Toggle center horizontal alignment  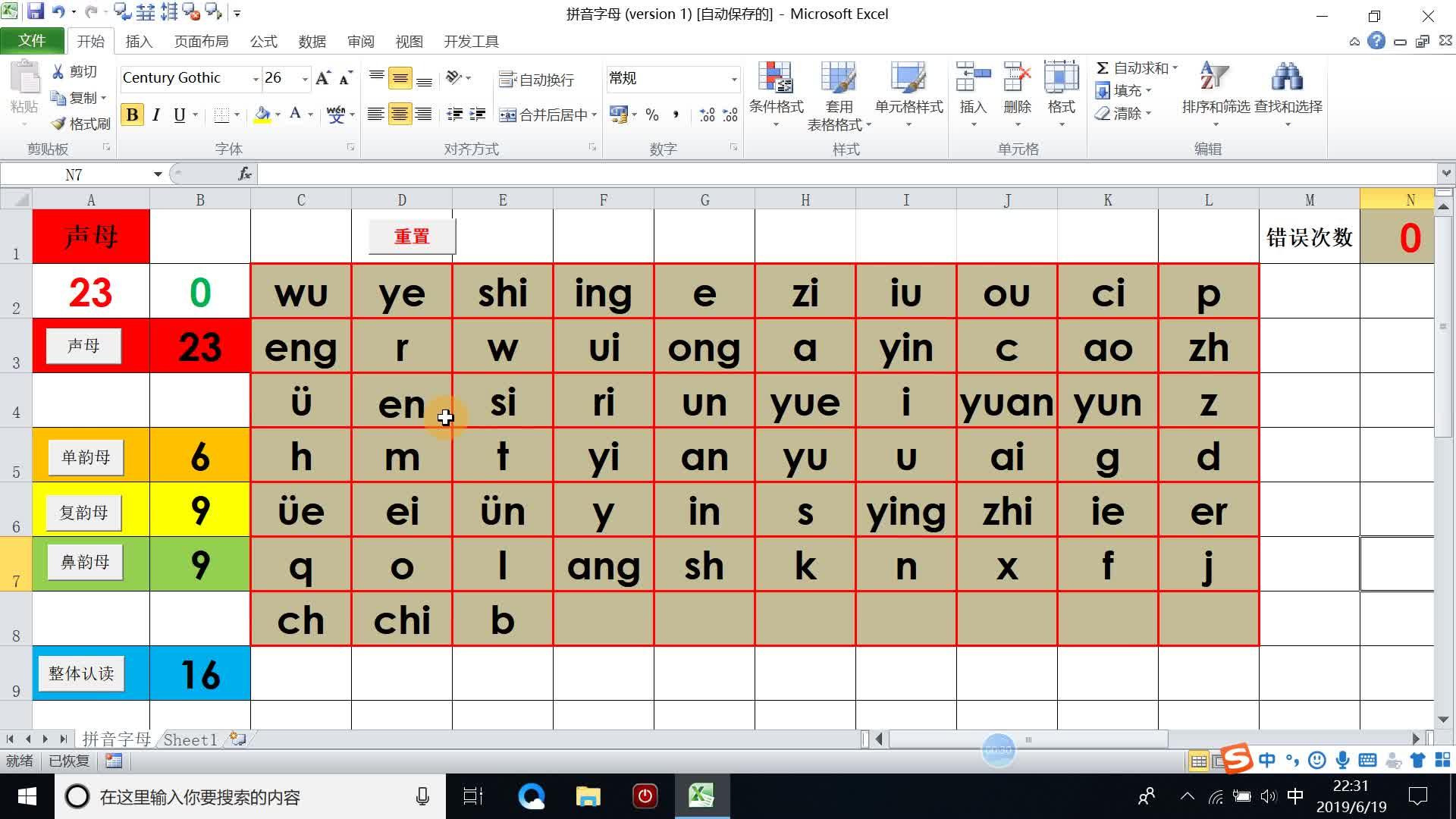pos(400,115)
